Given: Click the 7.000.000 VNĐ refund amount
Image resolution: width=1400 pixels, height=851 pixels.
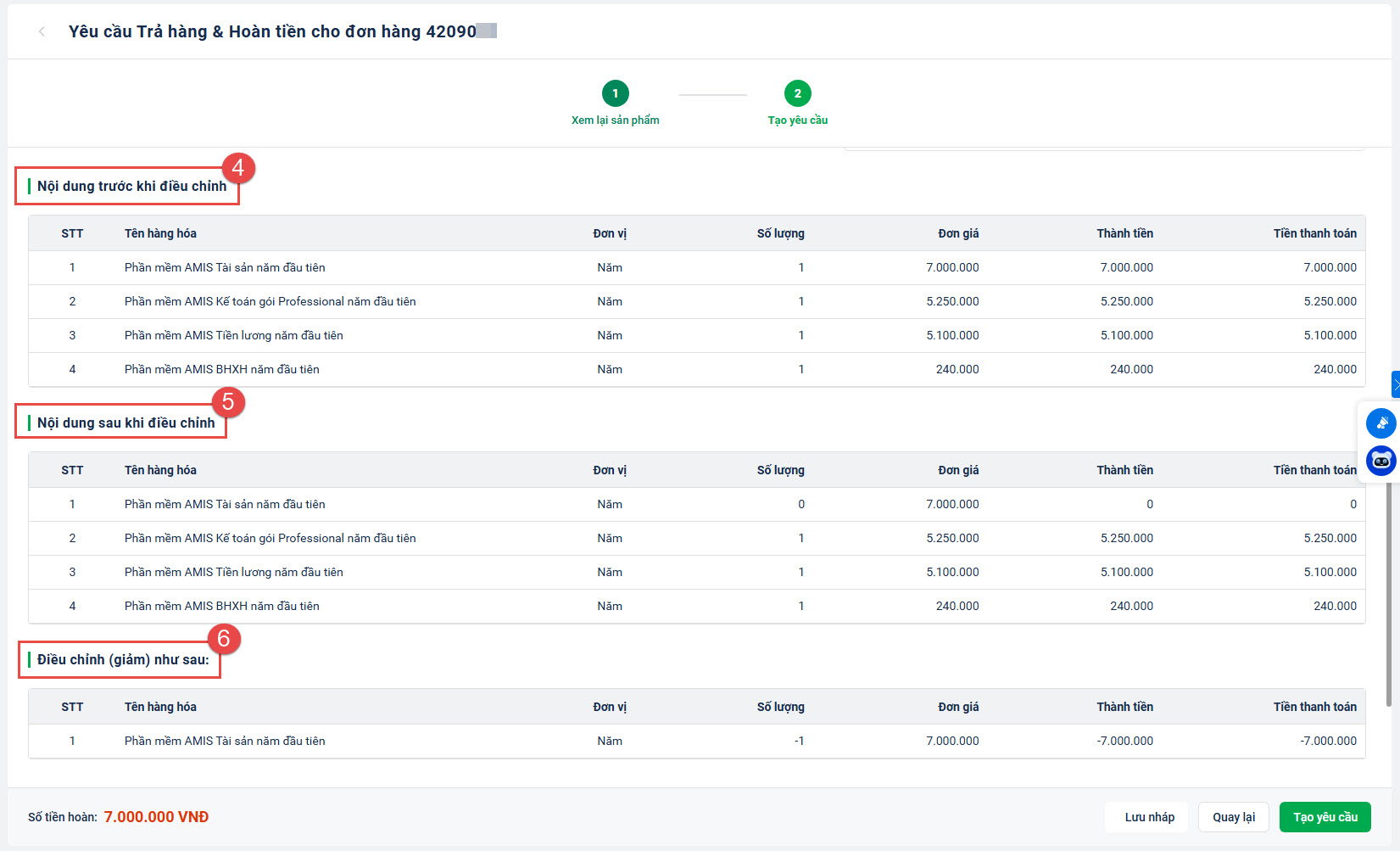Looking at the screenshot, I should [156, 817].
